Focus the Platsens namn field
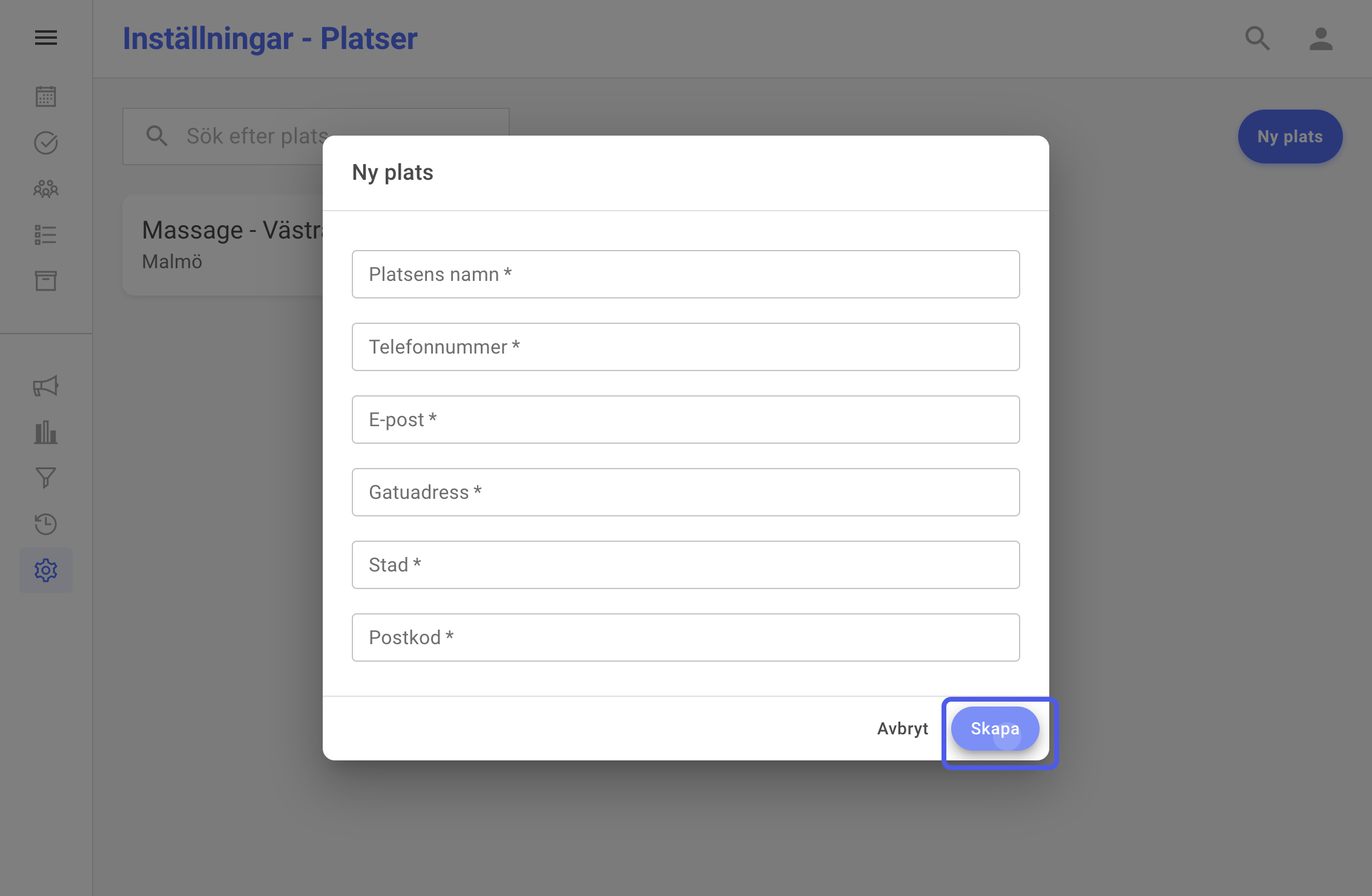This screenshot has width=1372, height=896. (x=686, y=274)
